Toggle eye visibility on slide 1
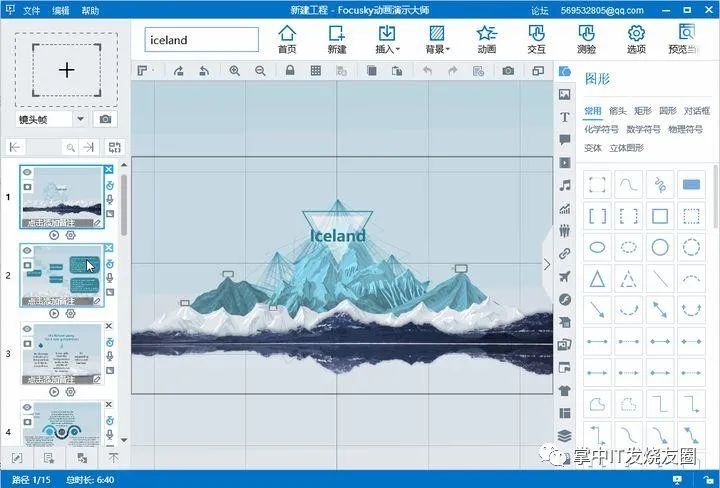720x488 pixels. pyautogui.click(x=27, y=172)
